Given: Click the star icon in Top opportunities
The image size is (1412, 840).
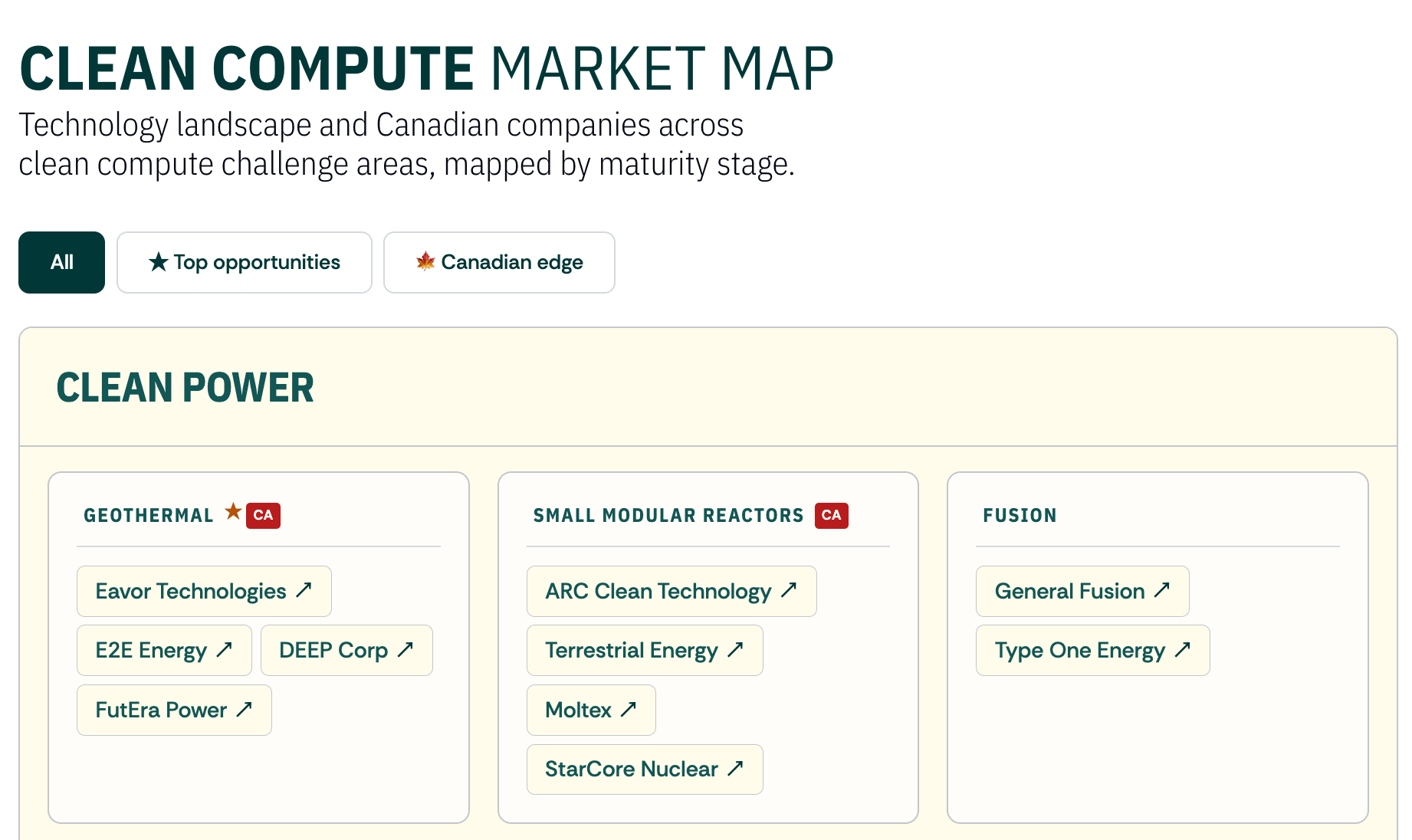Looking at the screenshot, I should point(159,262).
